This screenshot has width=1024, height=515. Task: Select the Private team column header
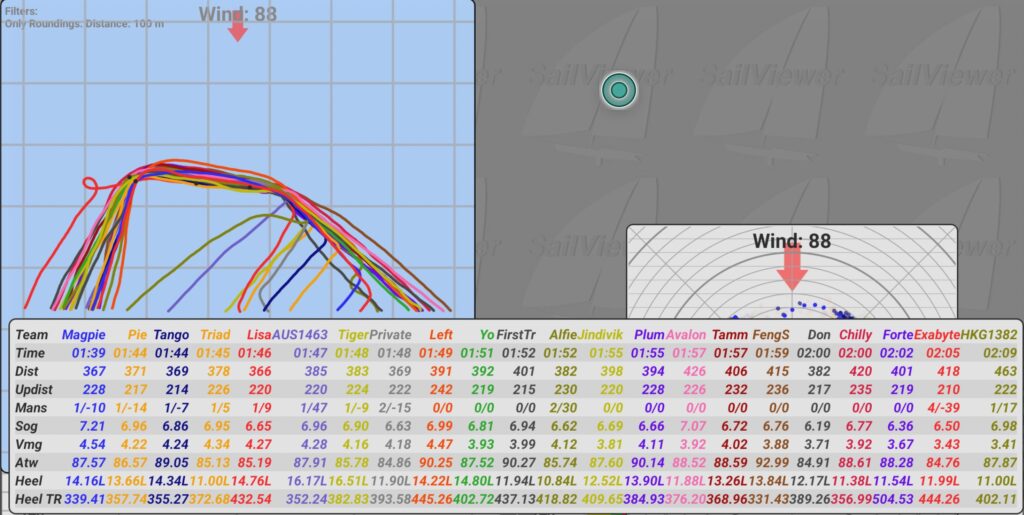[x=391, y=335]
